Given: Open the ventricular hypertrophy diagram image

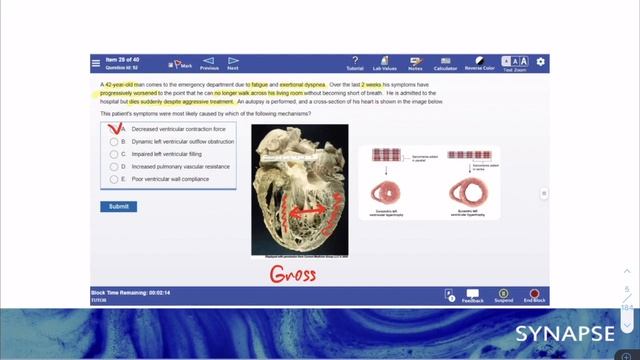Looking at the screenshot, I should (429, 183).
